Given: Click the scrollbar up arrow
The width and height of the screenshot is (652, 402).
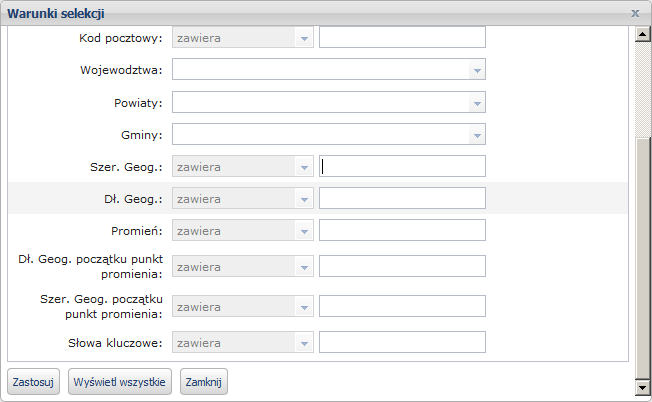Looking at the screenshot, I should (x=643, y=37).
